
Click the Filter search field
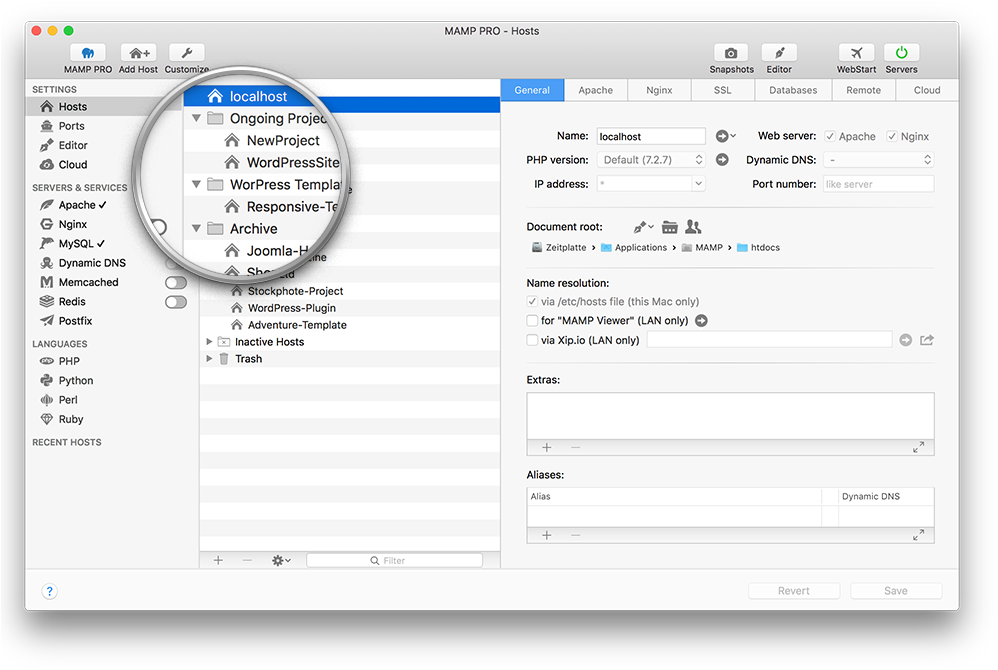[x=395, y=561]
